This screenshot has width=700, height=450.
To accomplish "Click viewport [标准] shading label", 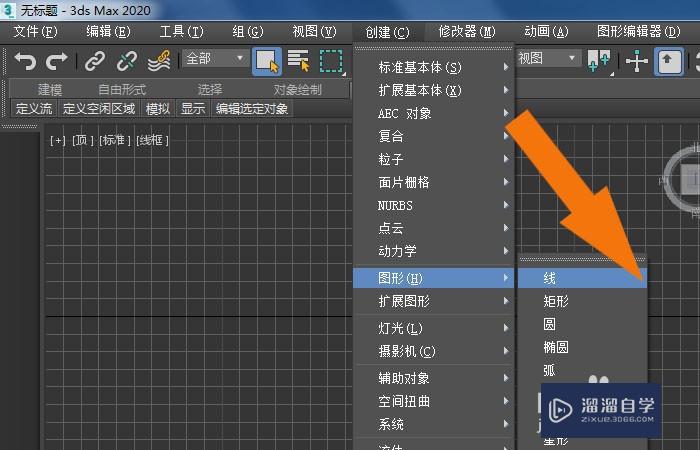I will pos(115,141).
